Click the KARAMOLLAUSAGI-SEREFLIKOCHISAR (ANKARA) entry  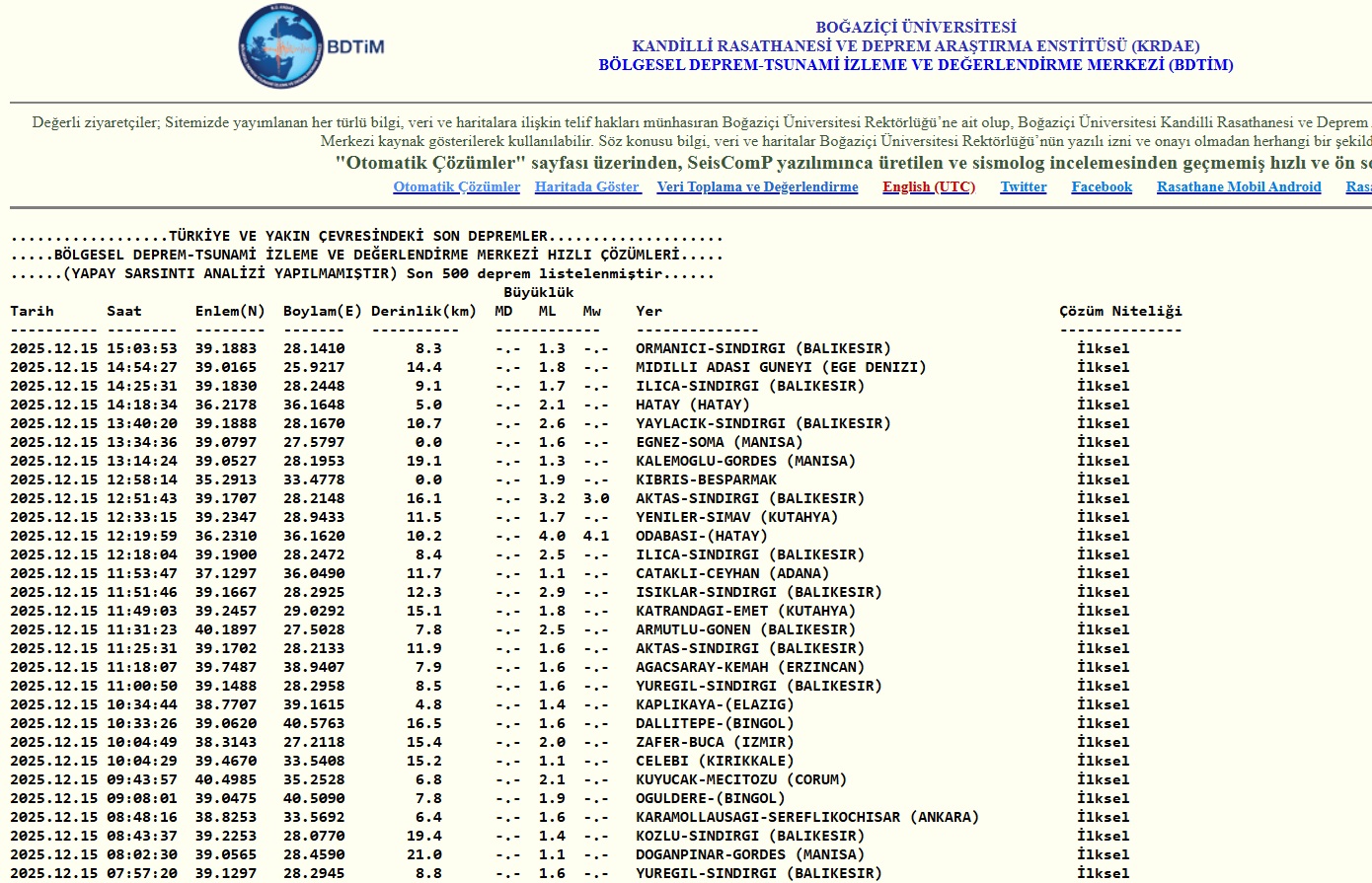click(x=806, y=817)
